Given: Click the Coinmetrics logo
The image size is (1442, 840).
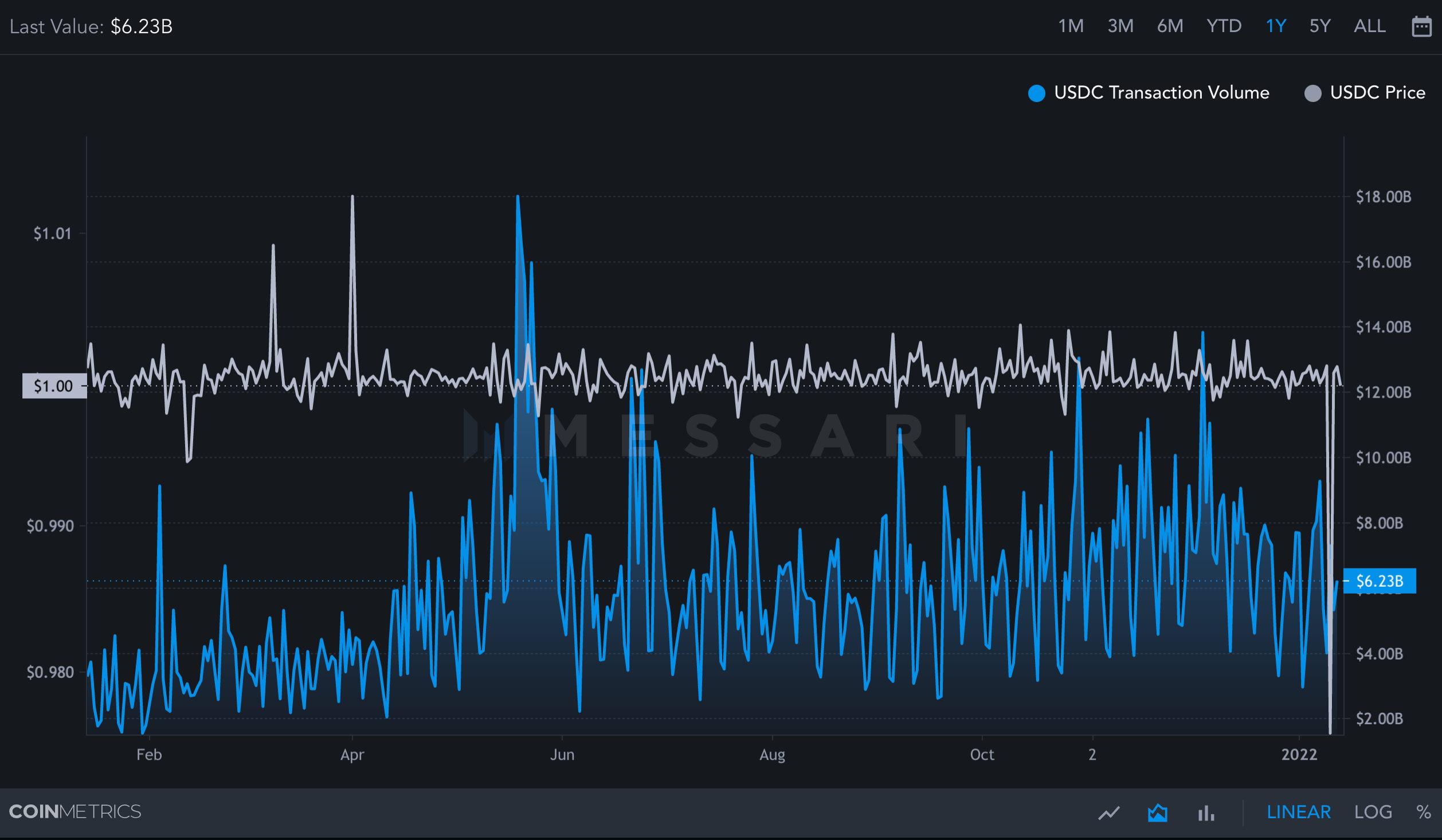Looking at the screenshot, I should pyautogui.click(x=75, y=811).
